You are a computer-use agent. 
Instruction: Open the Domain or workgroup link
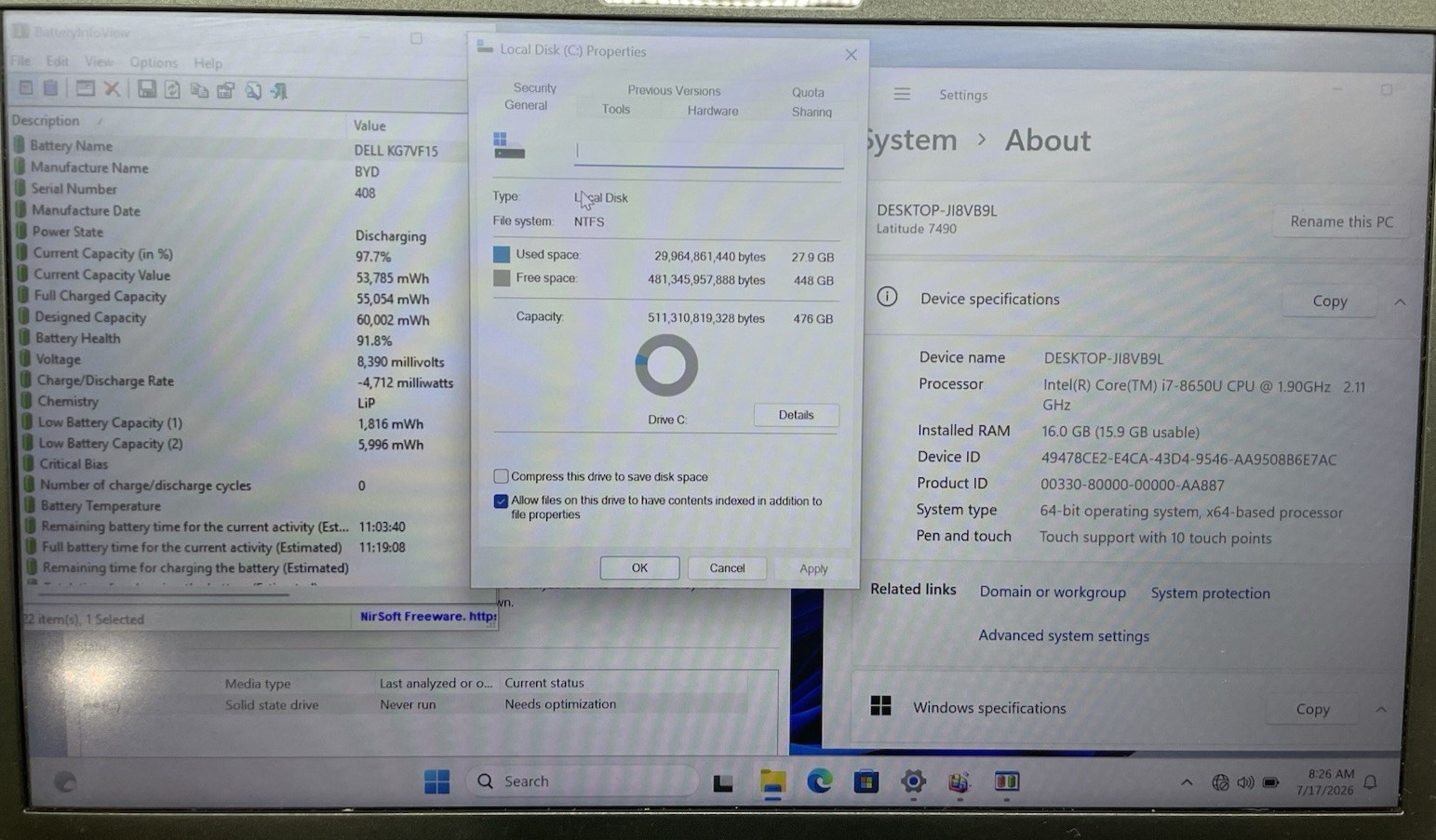coord(1053,592)
